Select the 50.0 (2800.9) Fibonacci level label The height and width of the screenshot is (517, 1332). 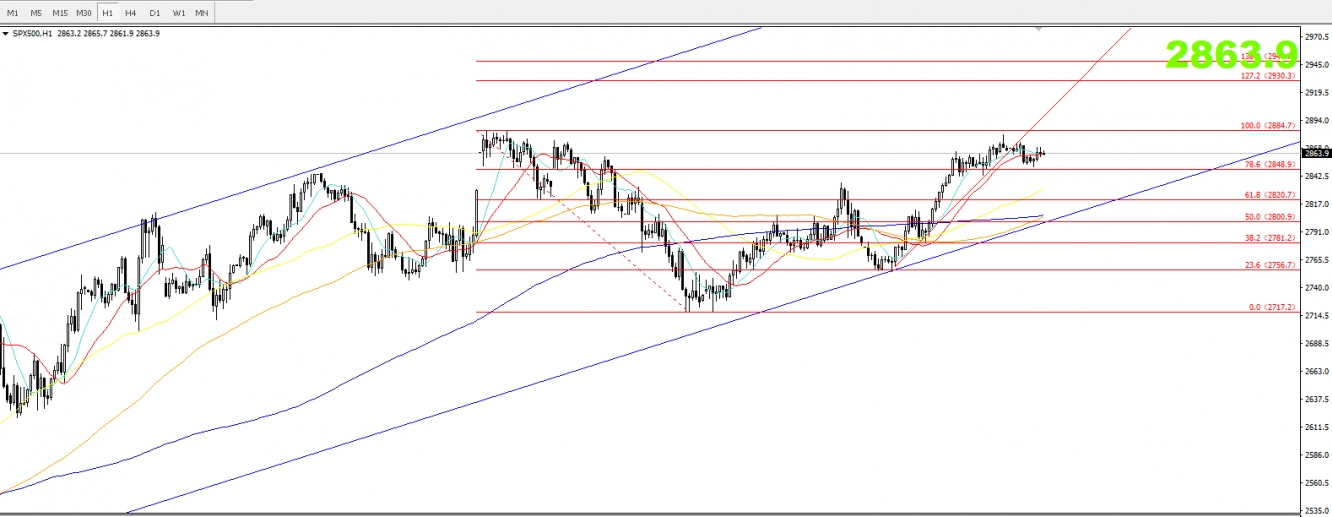coord(1269,217)
